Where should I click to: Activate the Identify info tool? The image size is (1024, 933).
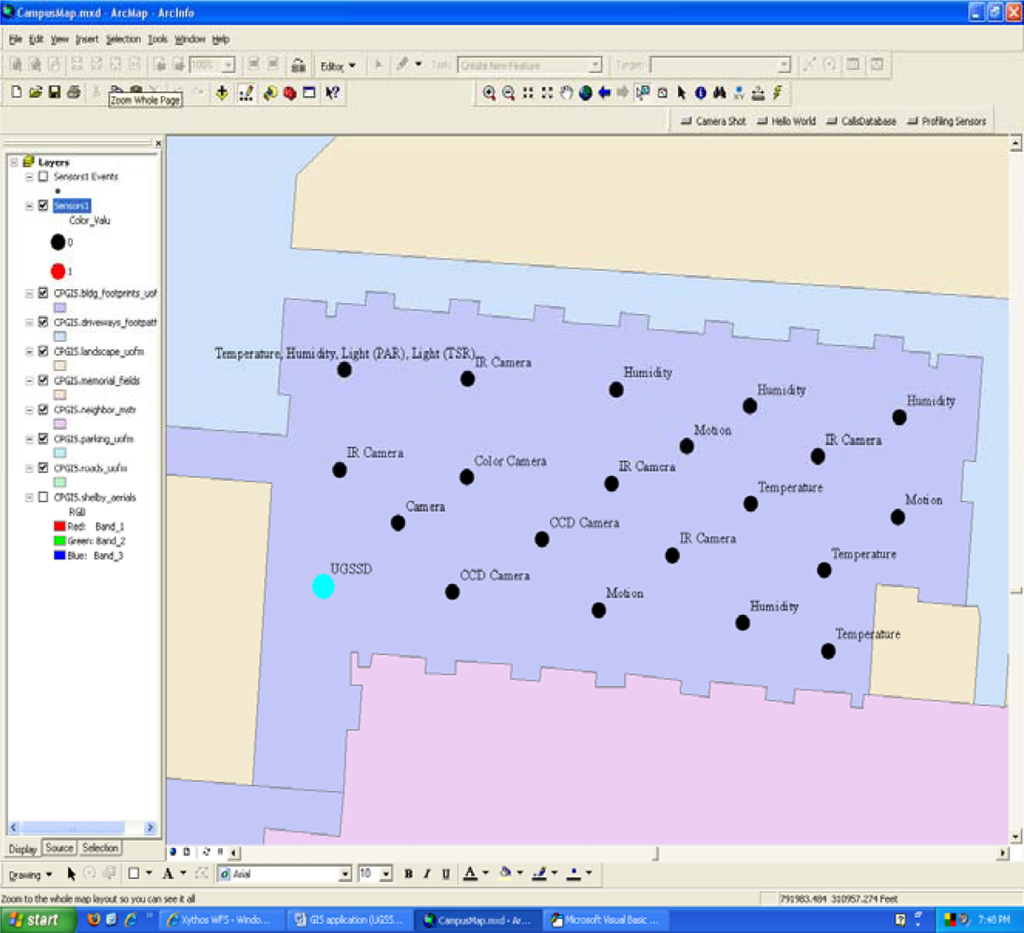700,93
